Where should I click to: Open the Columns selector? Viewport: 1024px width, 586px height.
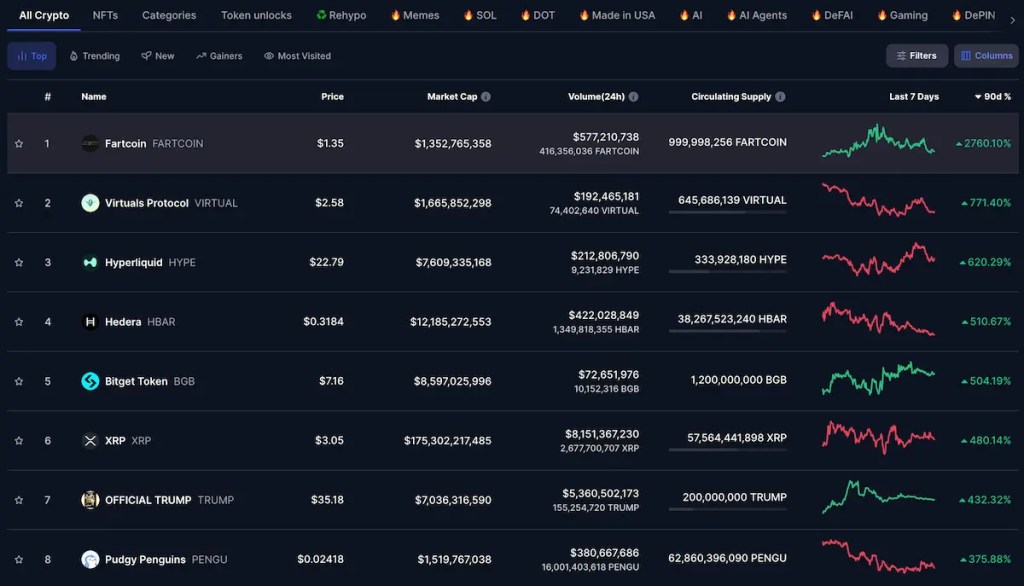(x=986, y=56)
